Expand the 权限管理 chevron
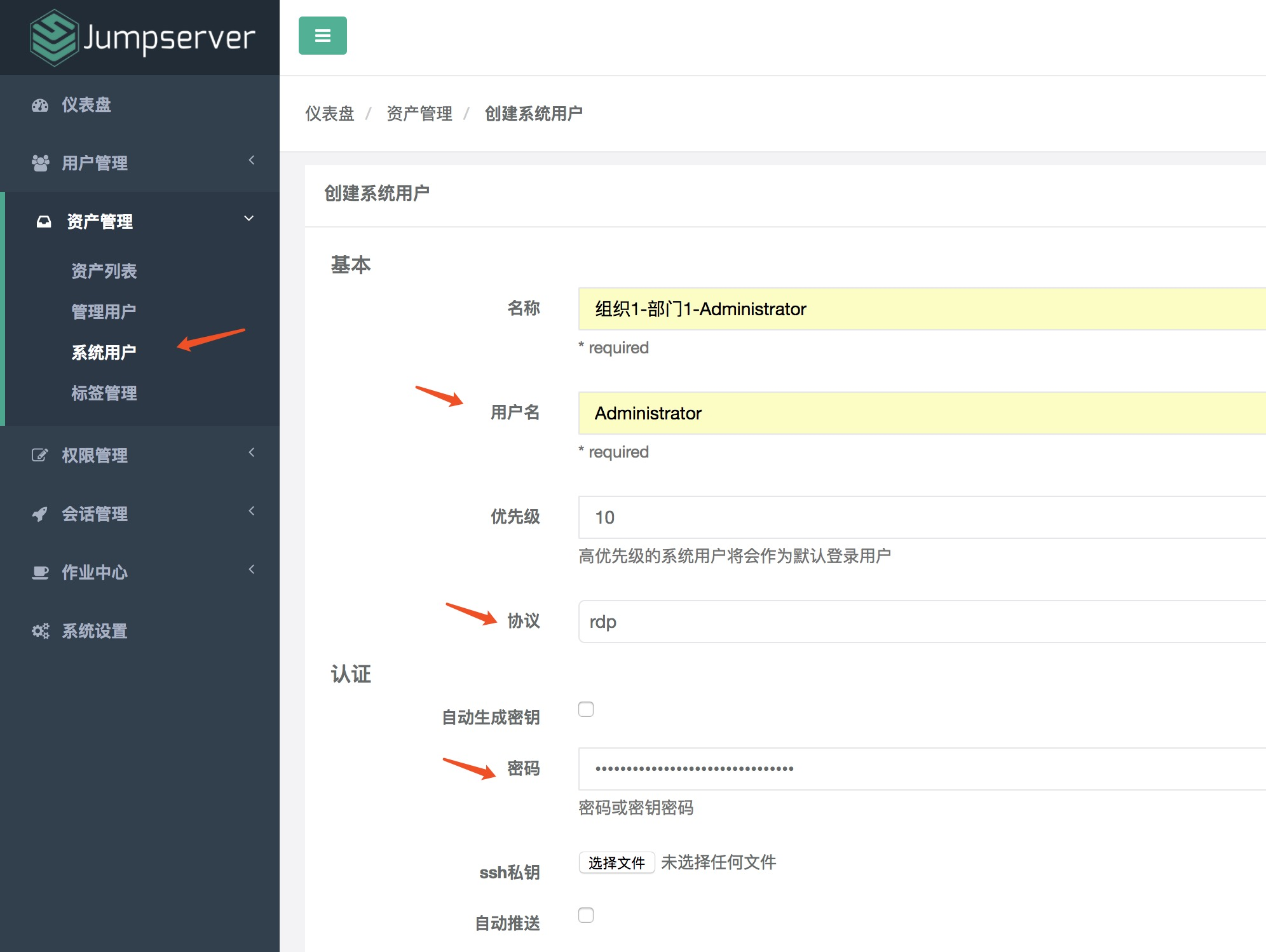 pos(252,452)
